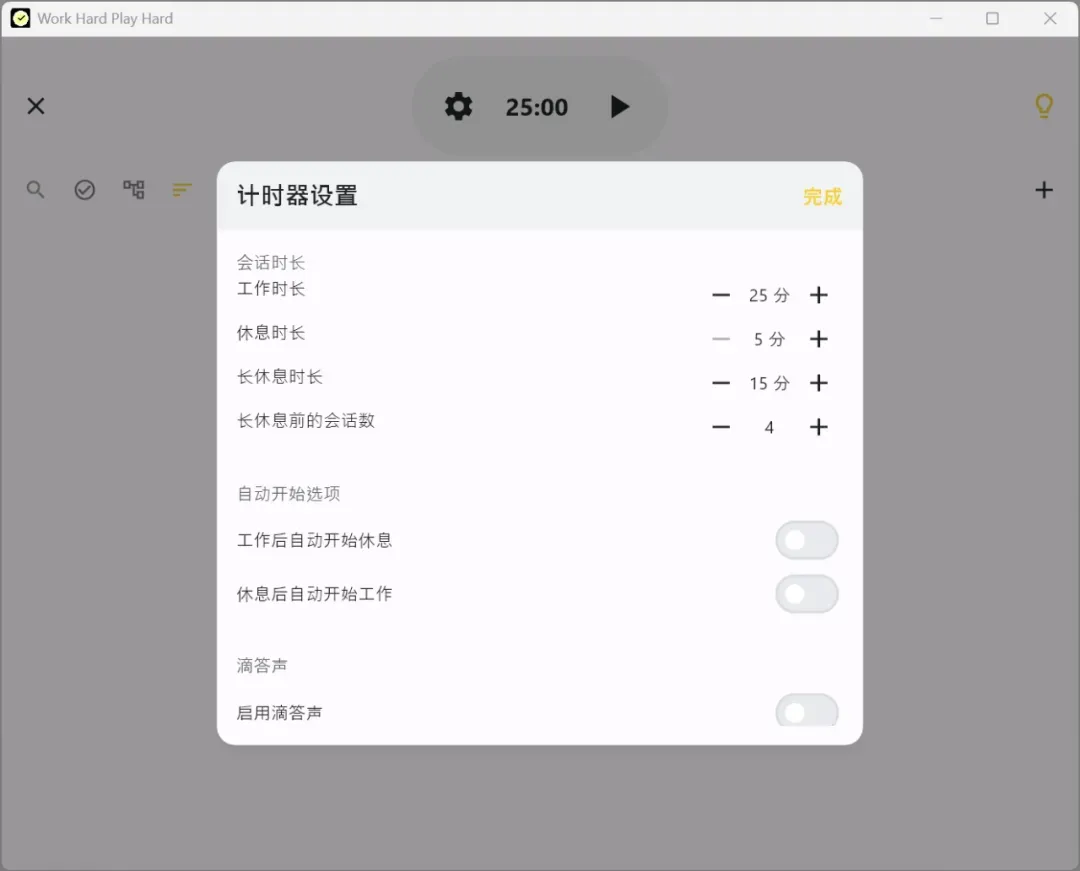Viewport: 1080px width, 871px height.
Task: Click the 自动开始选项 section label
Action: [x=289, y=494]
